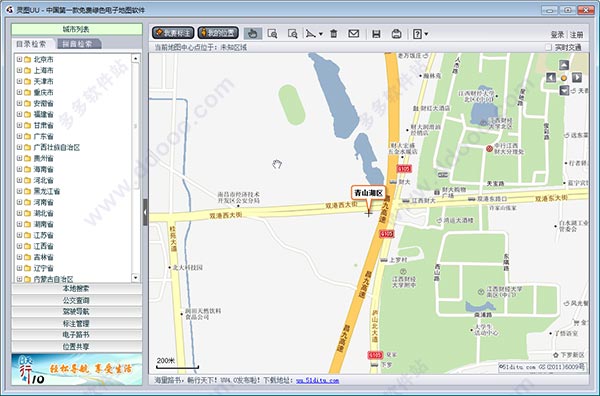Click the 我要标注 button
Screen dimensions: 600x396
click(x=173, y=33)
